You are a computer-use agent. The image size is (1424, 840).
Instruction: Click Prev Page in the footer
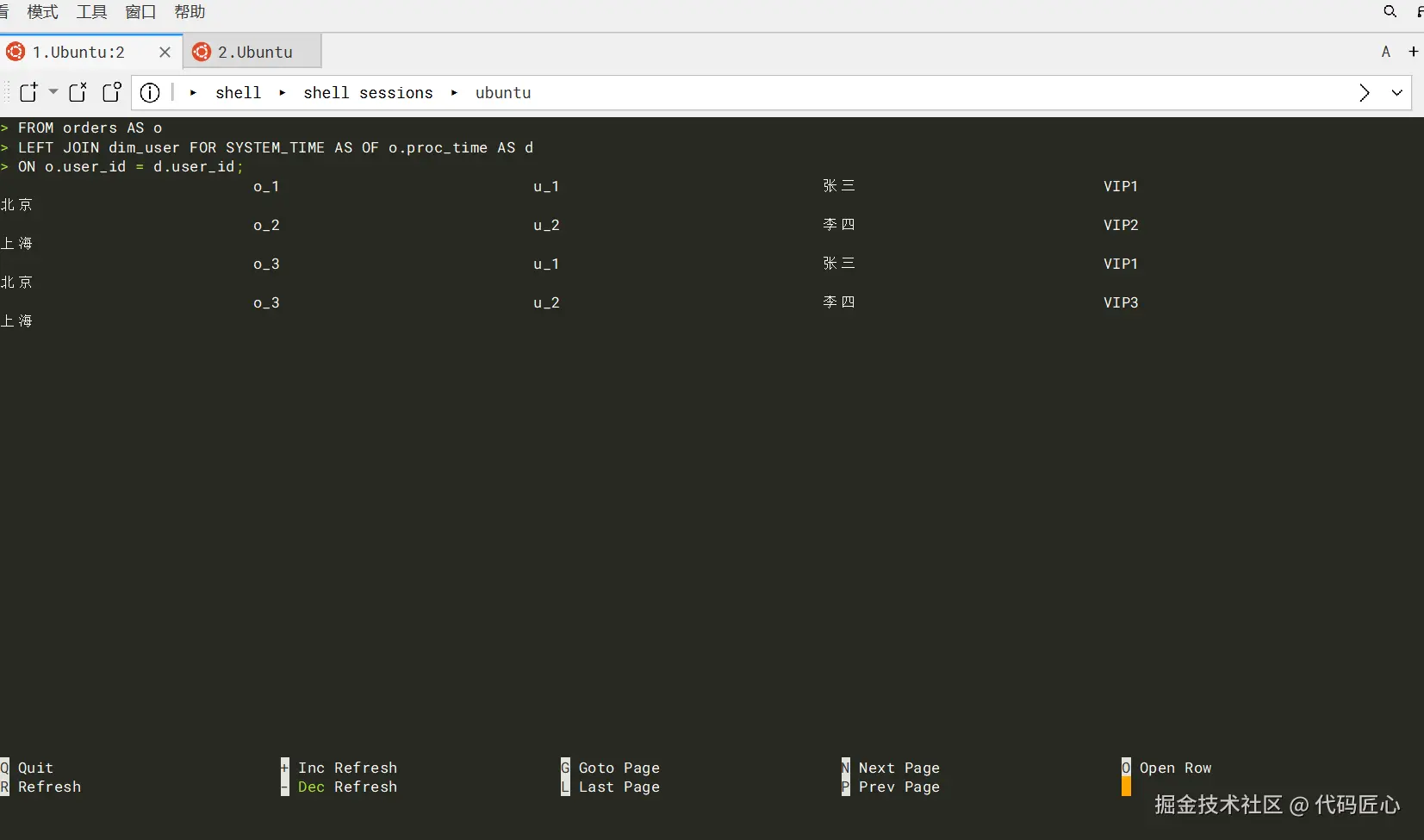[899, 787]
